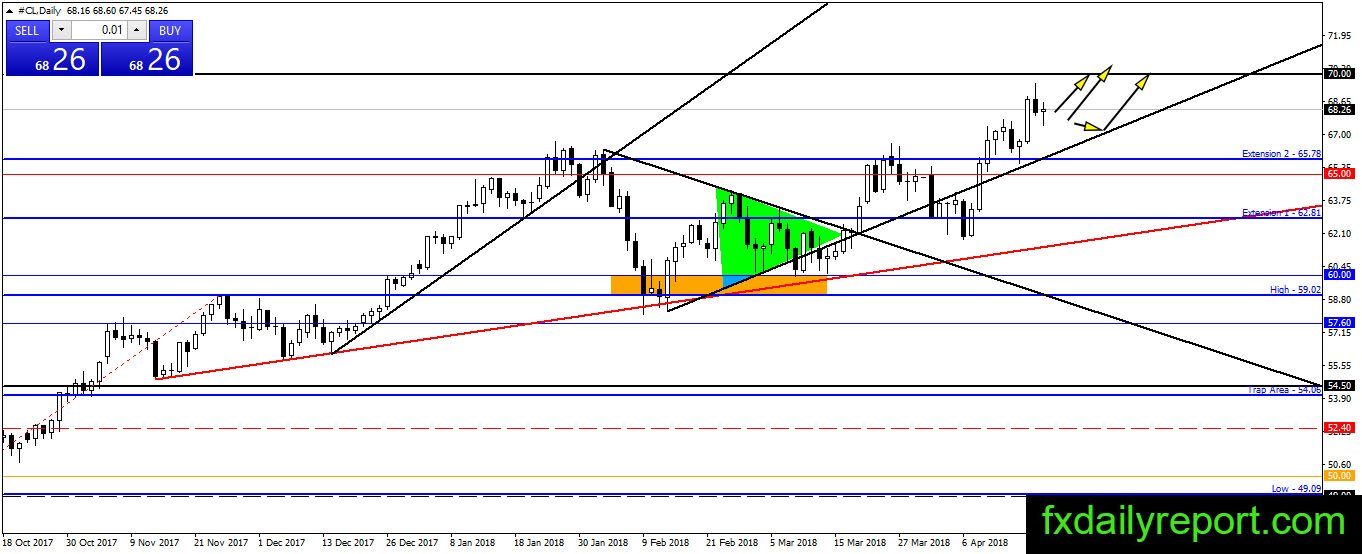Click the 67.00 price axis value

1339,134
